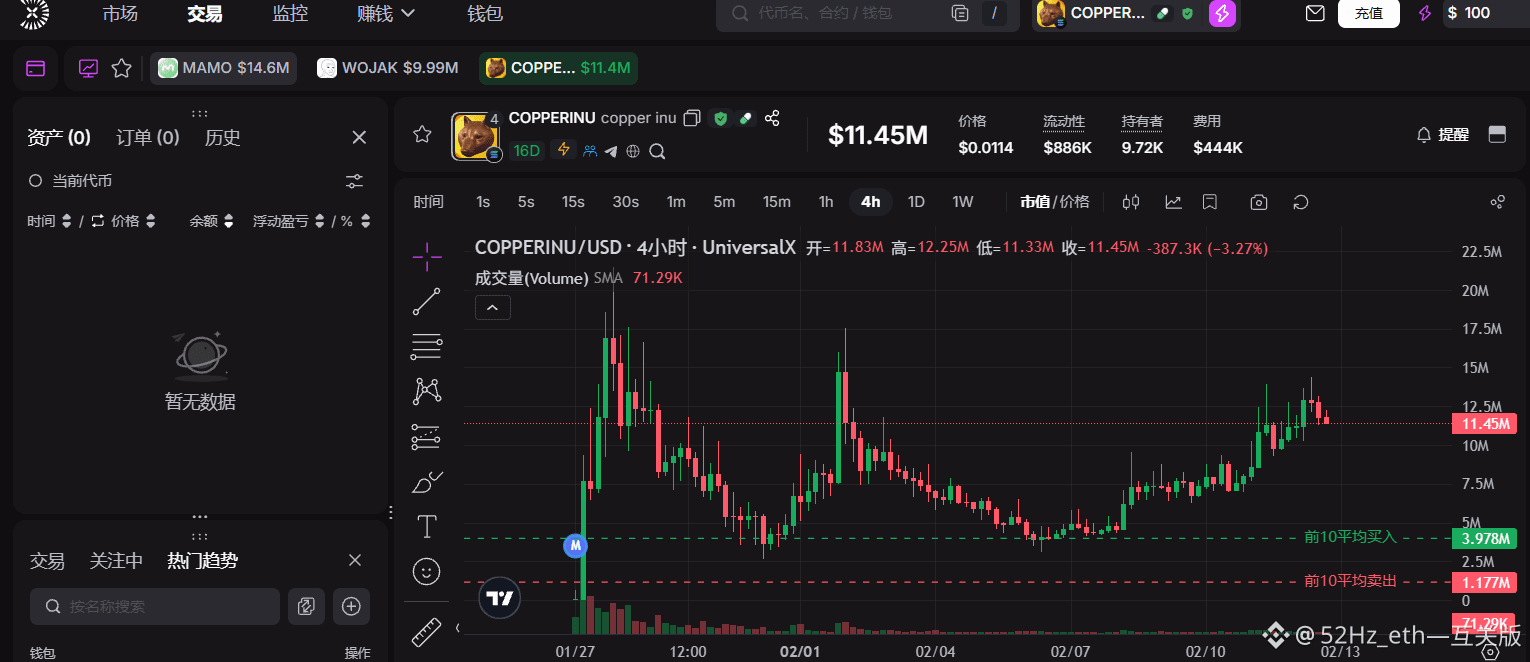Open the forecast projection tool
The width and height of the screenshot is (1530, 662).
[427, 436]
